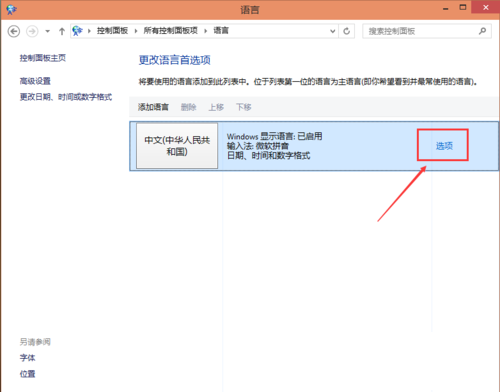
Task: Open 选项 for the Chinese language
Action: tap(444, 146)
